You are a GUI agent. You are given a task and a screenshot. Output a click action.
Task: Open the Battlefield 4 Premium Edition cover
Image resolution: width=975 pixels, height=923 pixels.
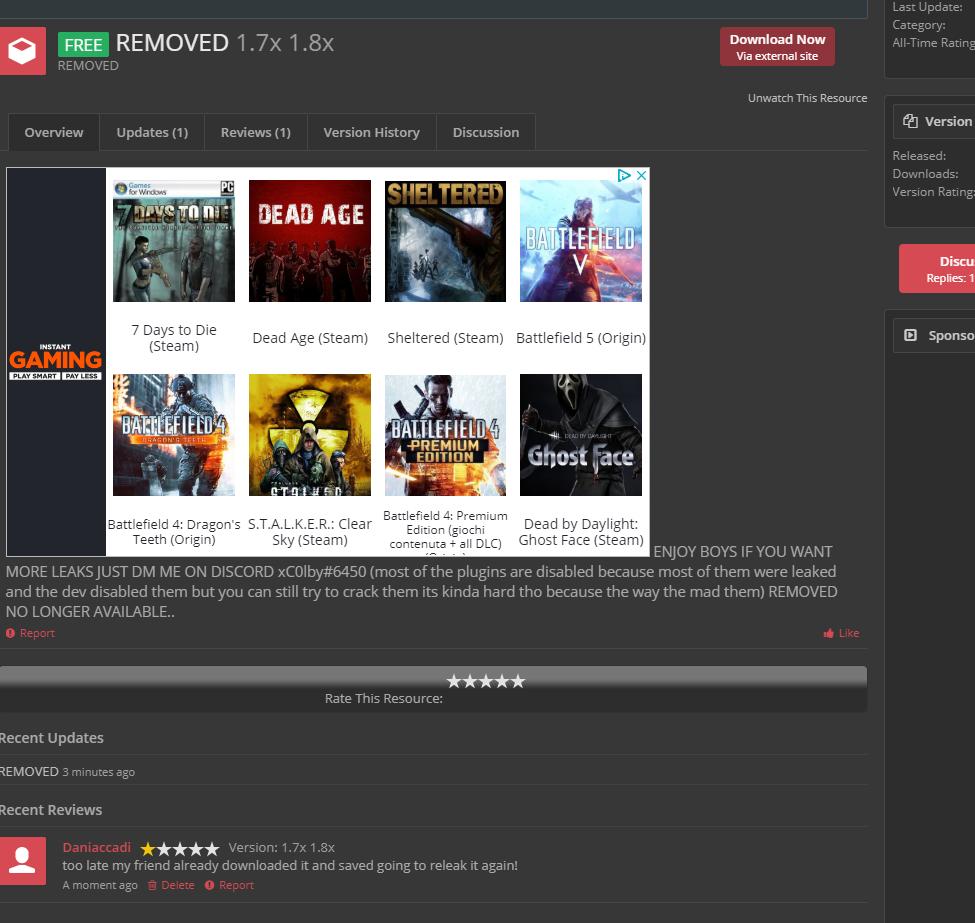[445, 435]
